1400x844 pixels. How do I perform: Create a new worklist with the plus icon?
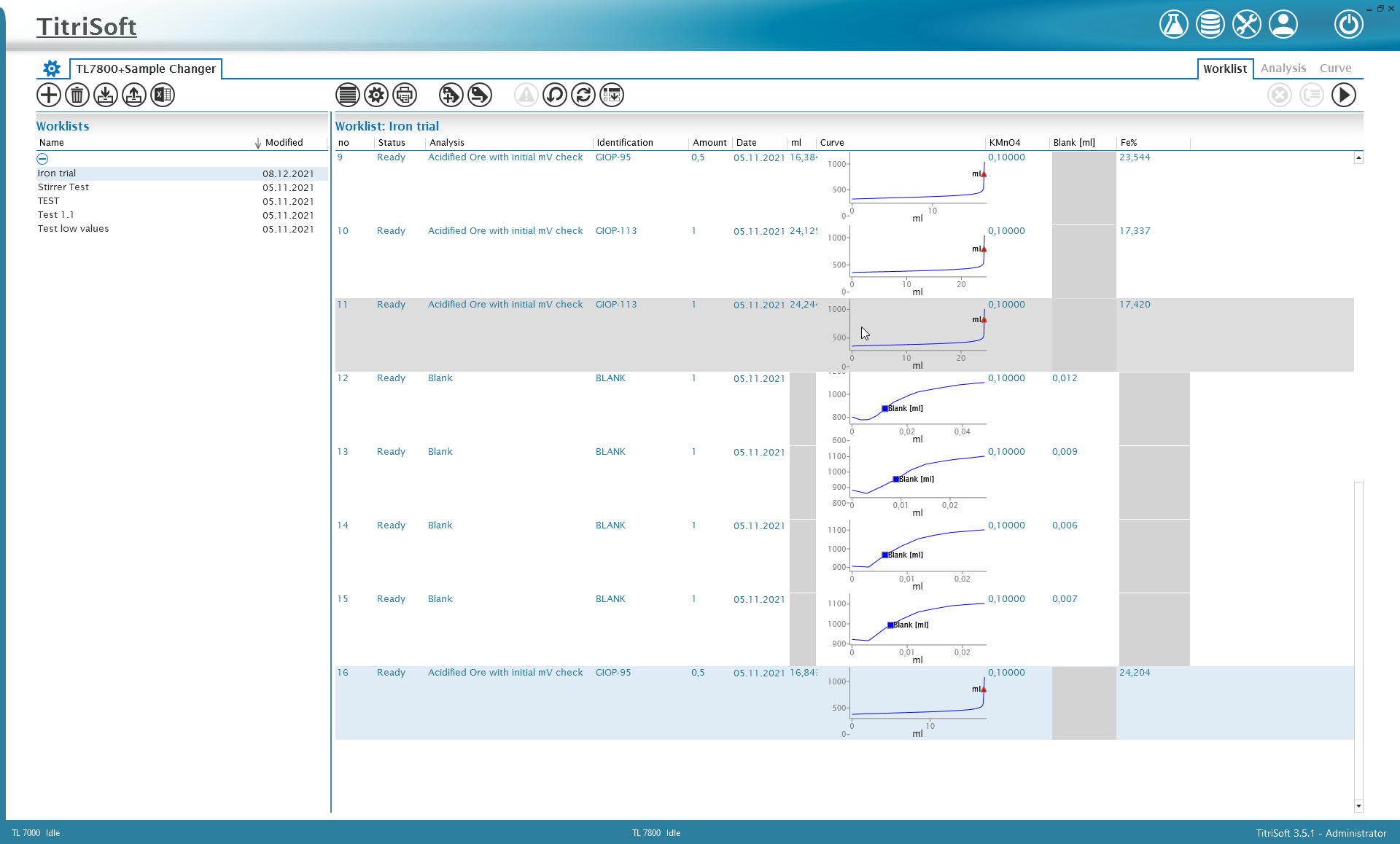click(48, 95)
